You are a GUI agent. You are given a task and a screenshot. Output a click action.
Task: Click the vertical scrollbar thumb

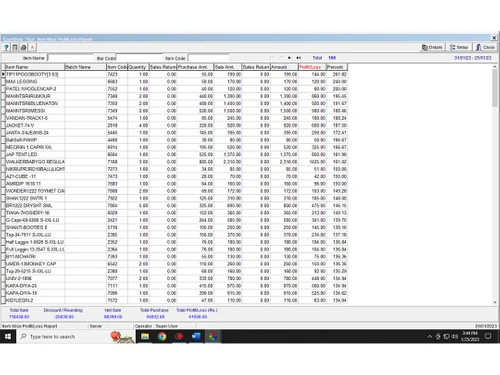[x=495, y=88]
